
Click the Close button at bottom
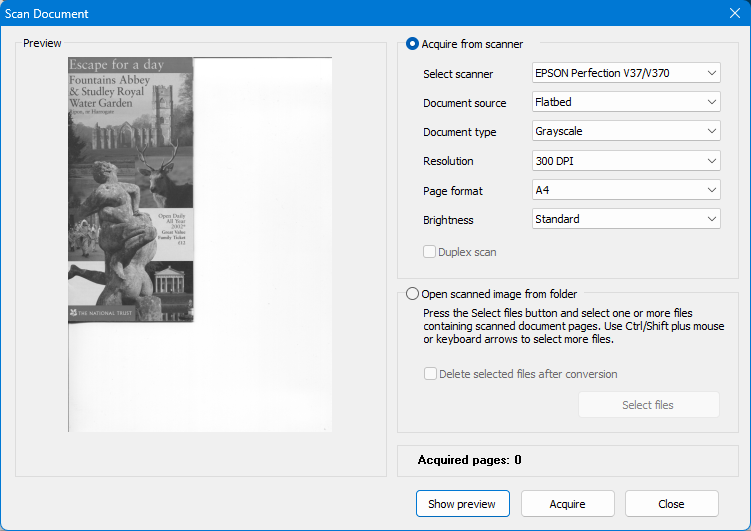[x=671, y=504]
